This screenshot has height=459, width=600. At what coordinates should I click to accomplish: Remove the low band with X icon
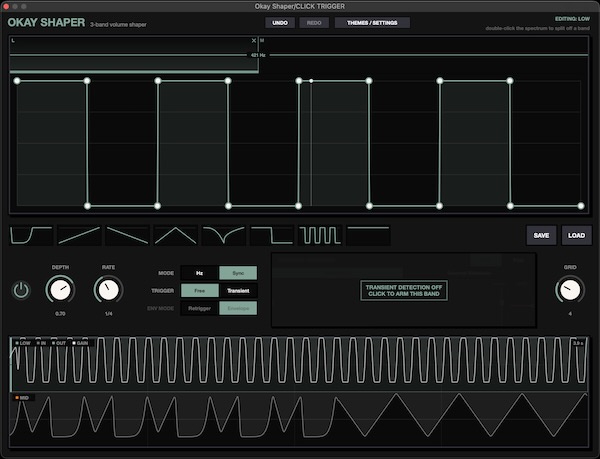point(254,41)
